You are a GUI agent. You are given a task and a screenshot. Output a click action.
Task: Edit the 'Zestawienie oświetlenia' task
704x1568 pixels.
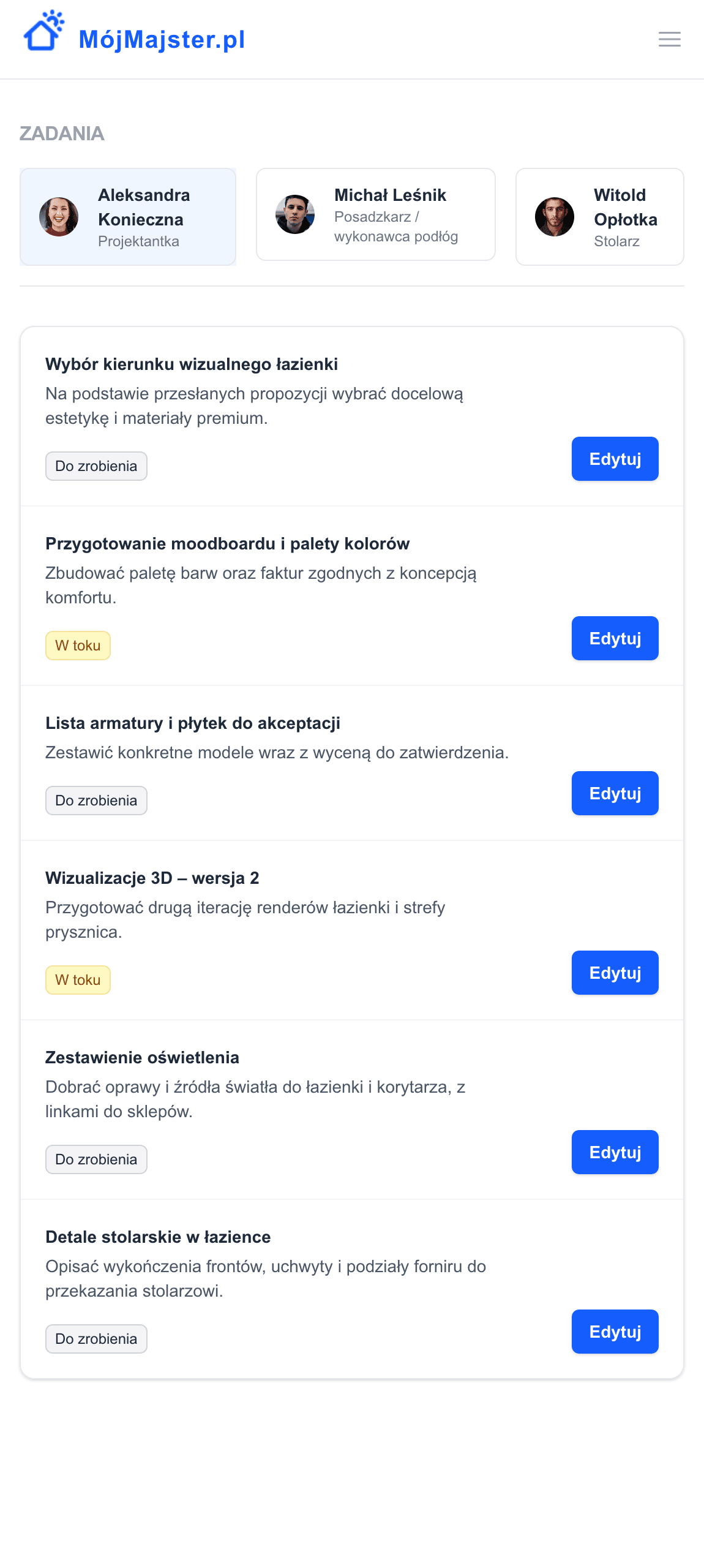pos(615,1152)
